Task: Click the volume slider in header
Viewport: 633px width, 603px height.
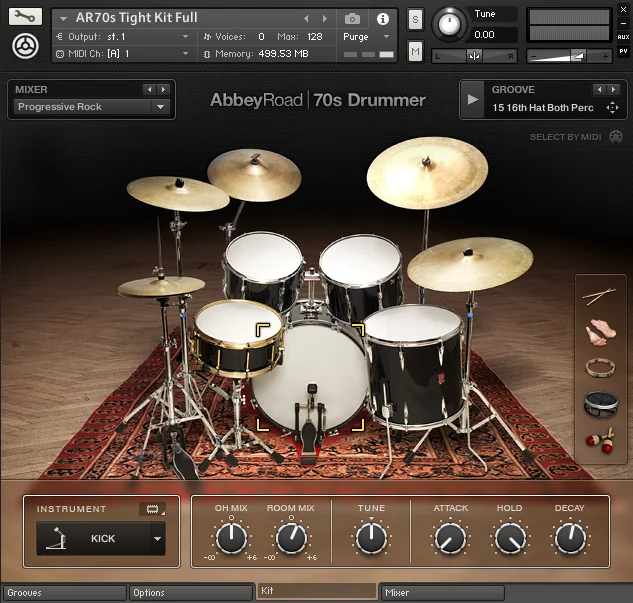Action: (x=569, y=56)
